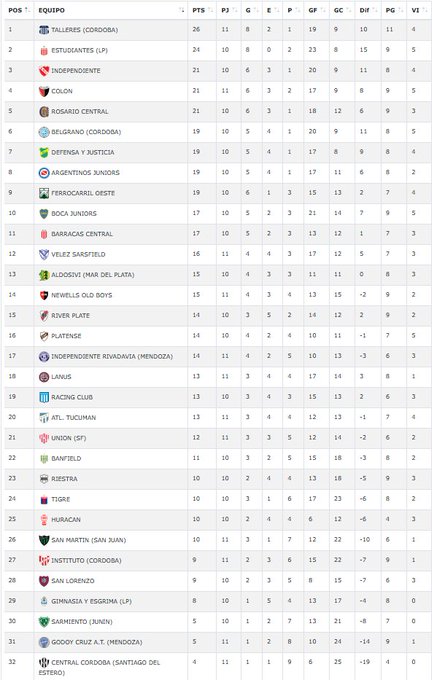Click the San Lorenzo team crest
This screenshot has height=680, width=437.
(44, 581)
